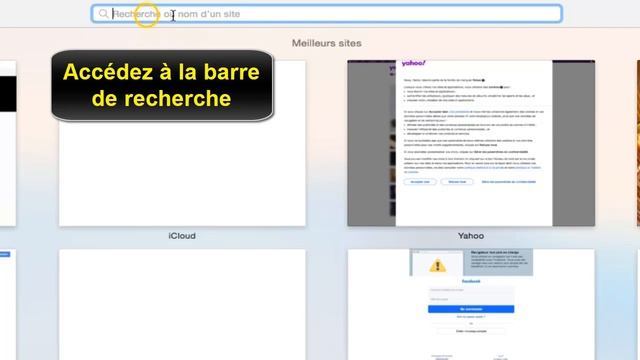Open the iCloud top site thumbnail

182,143
